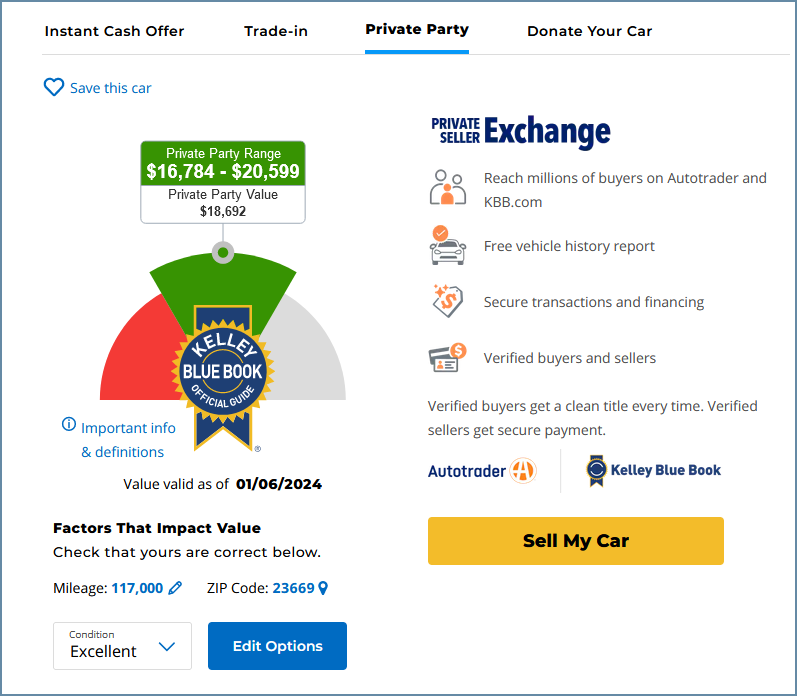Click the vehicle history report car icon

[447, 246]
